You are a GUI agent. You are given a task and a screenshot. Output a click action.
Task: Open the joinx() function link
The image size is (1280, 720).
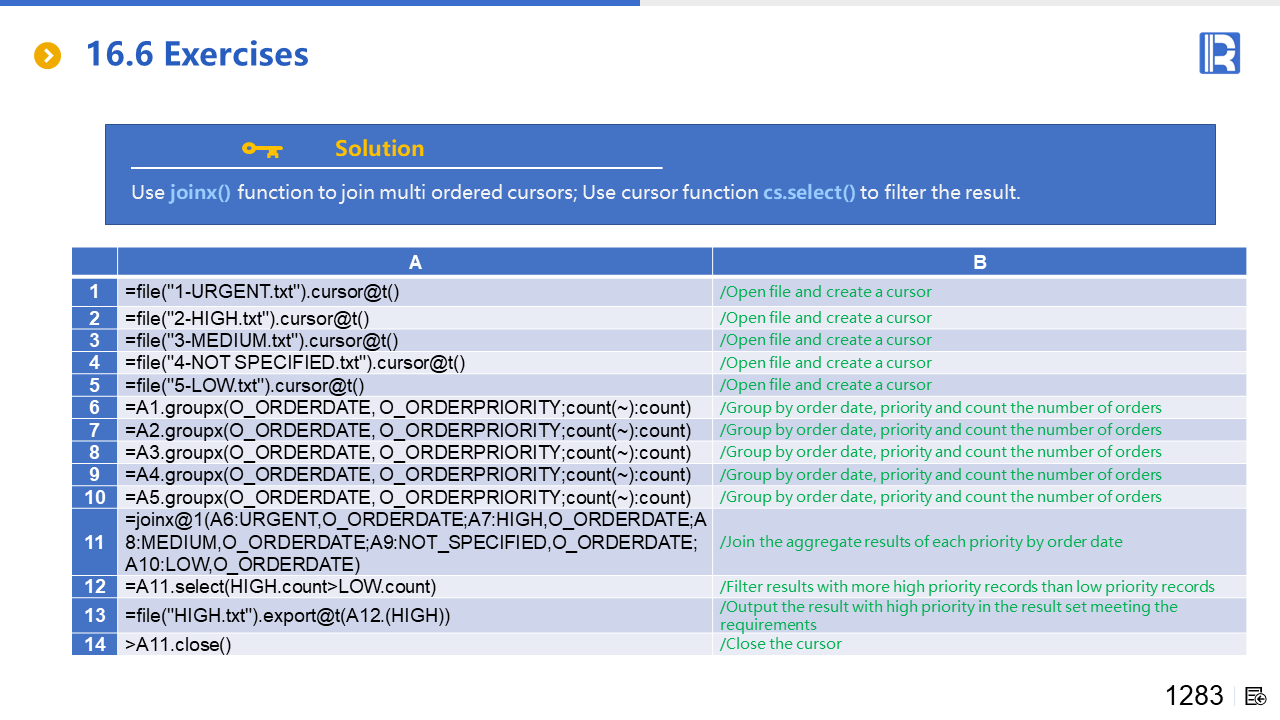click(x=200, y=192)
